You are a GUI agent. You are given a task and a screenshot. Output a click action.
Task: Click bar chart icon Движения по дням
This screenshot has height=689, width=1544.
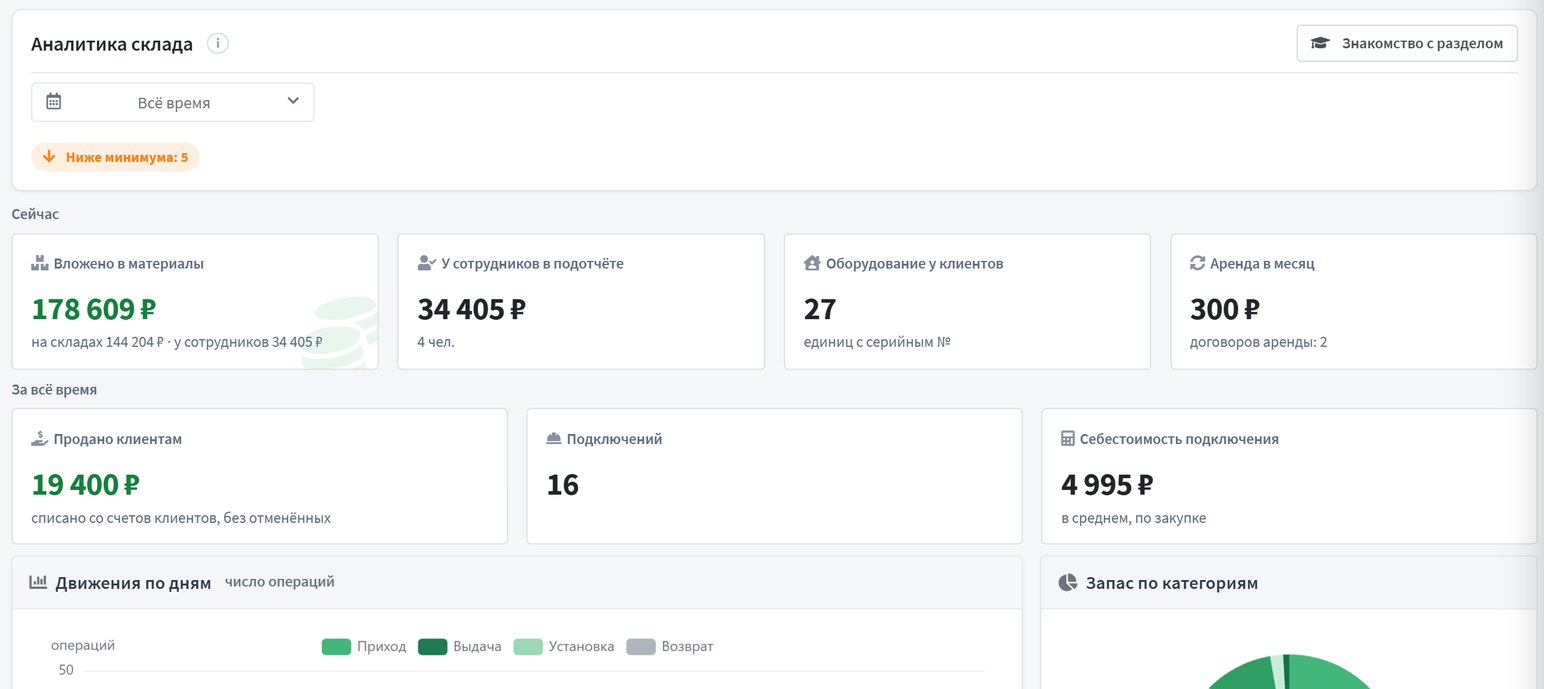(39, 582)
